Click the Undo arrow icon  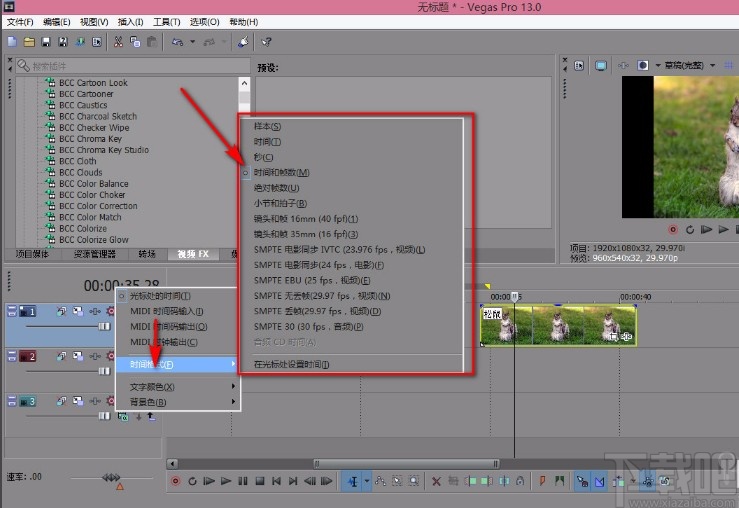177,42
